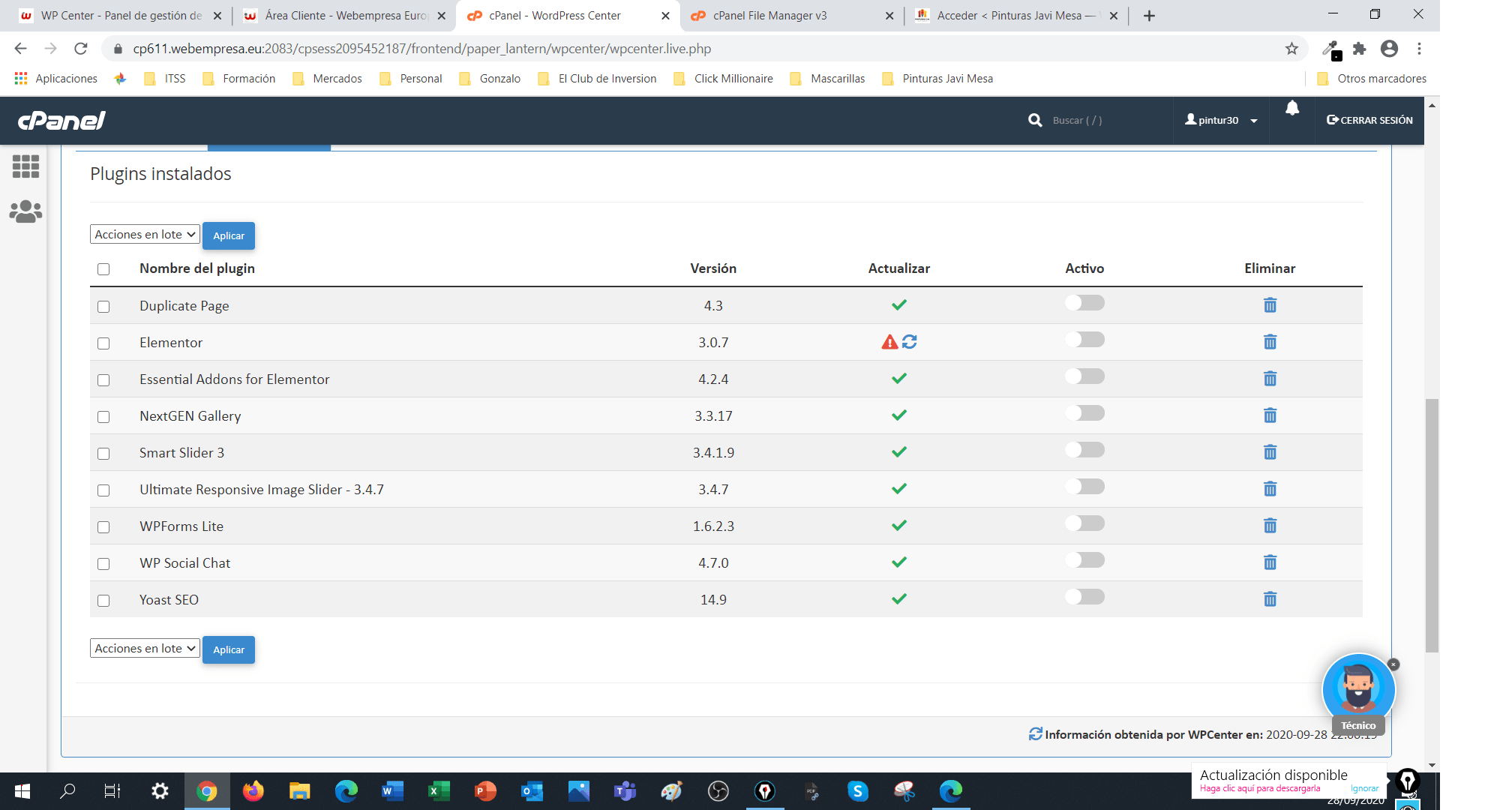The width and height of the screenshot is (1512, 810).
Task: Open user manager icon in sidebar
Action: tap(25, 211)
